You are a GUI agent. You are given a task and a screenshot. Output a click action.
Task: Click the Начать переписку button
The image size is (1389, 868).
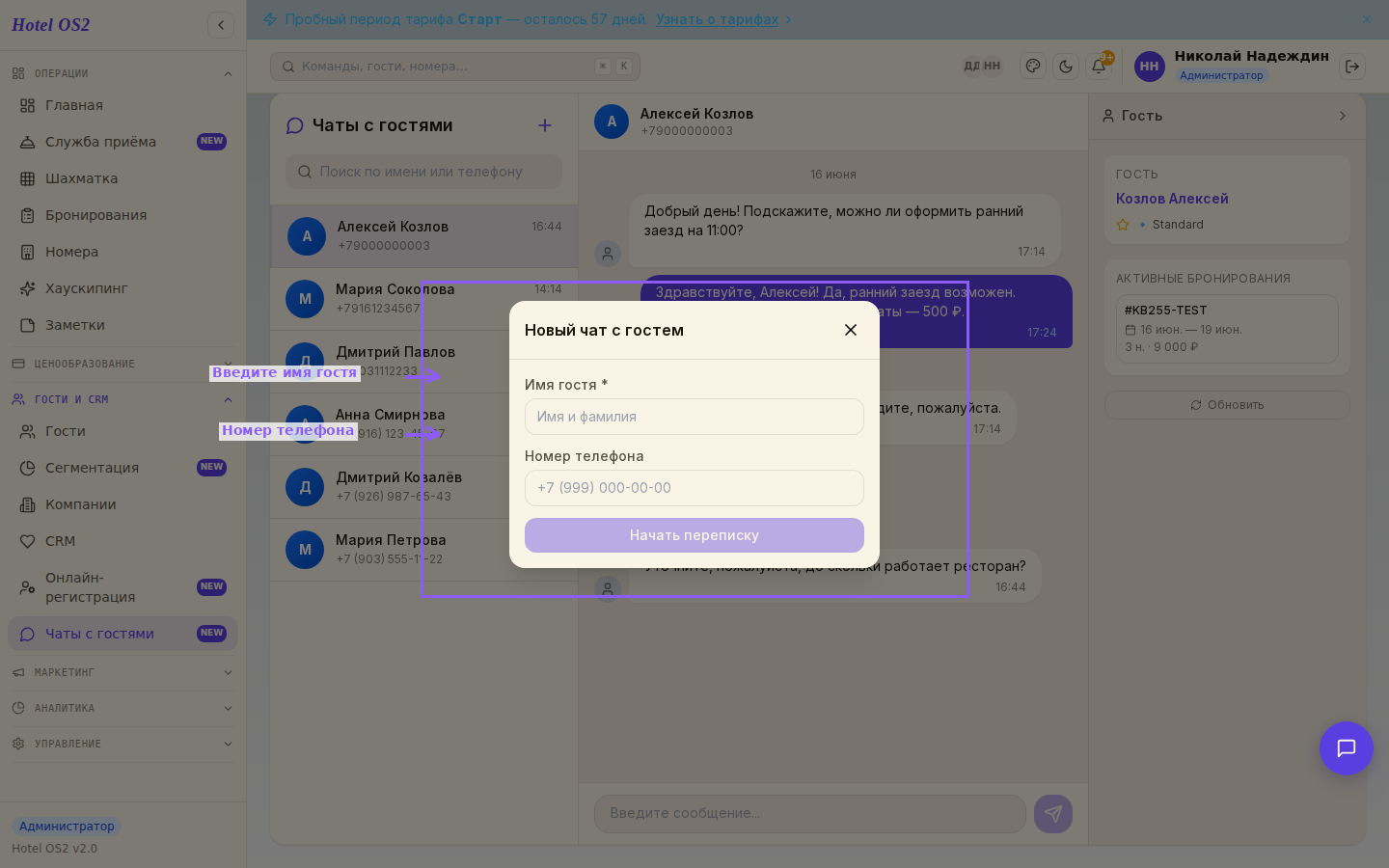(x=694, y=535)
